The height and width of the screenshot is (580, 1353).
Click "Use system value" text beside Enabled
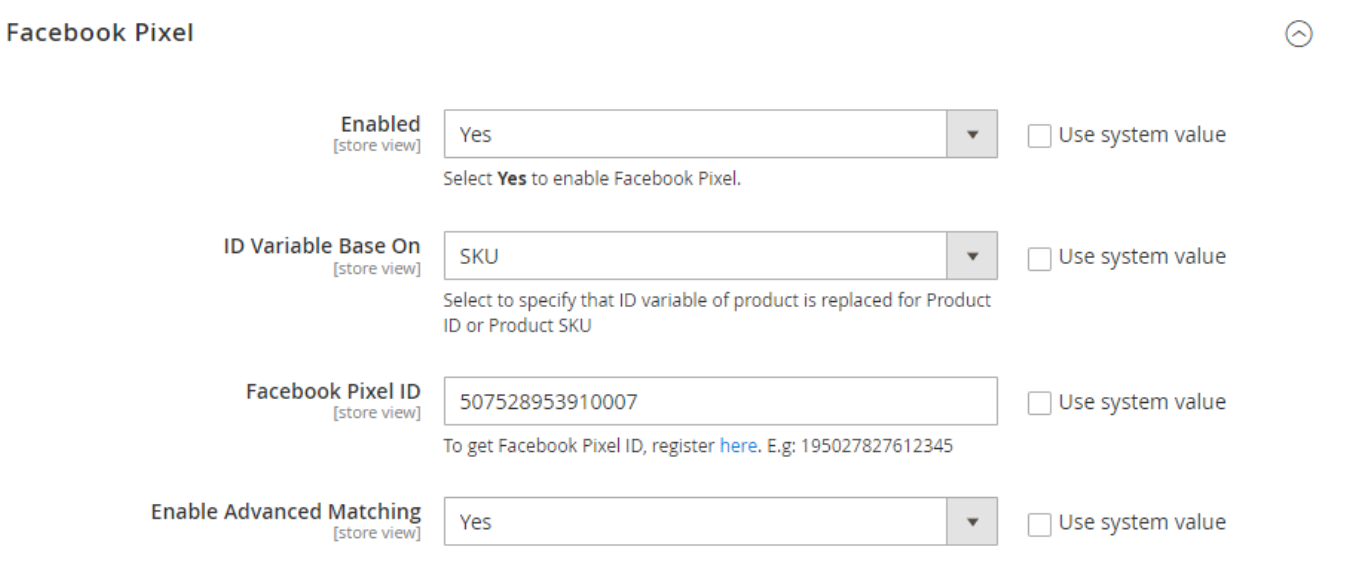point(1142,135)
